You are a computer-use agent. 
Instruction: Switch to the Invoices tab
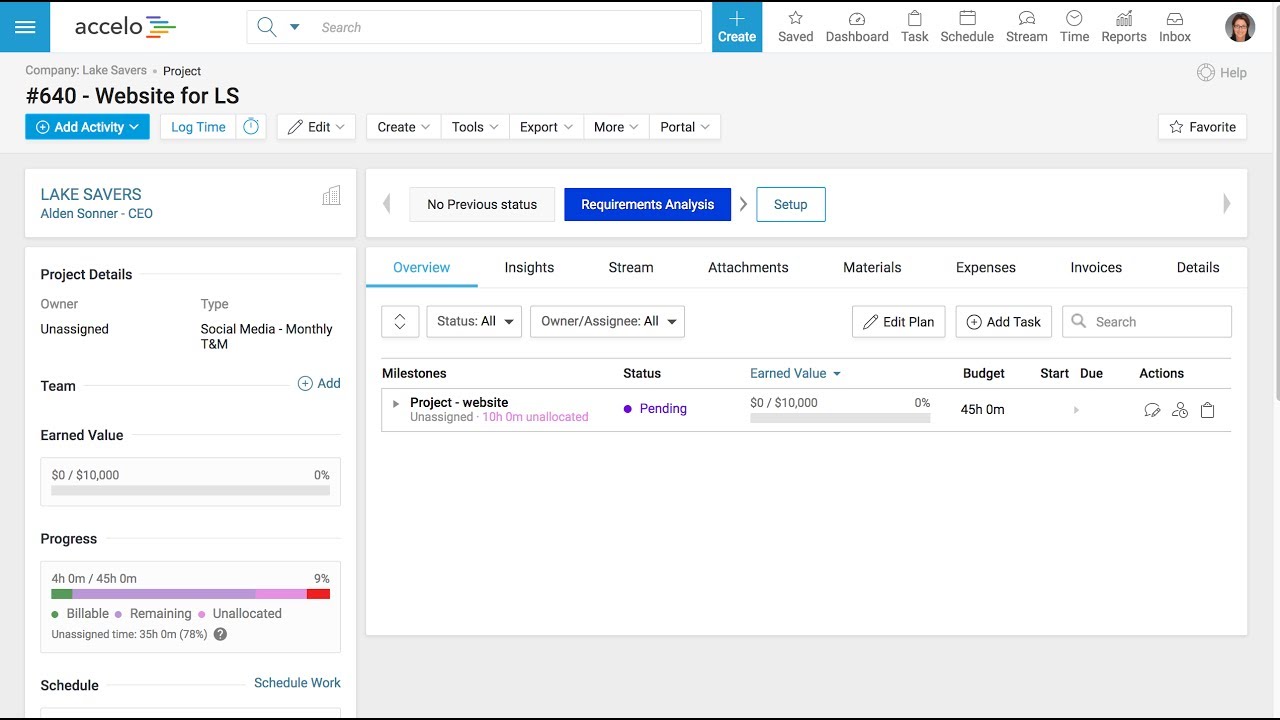[1095, 267]
